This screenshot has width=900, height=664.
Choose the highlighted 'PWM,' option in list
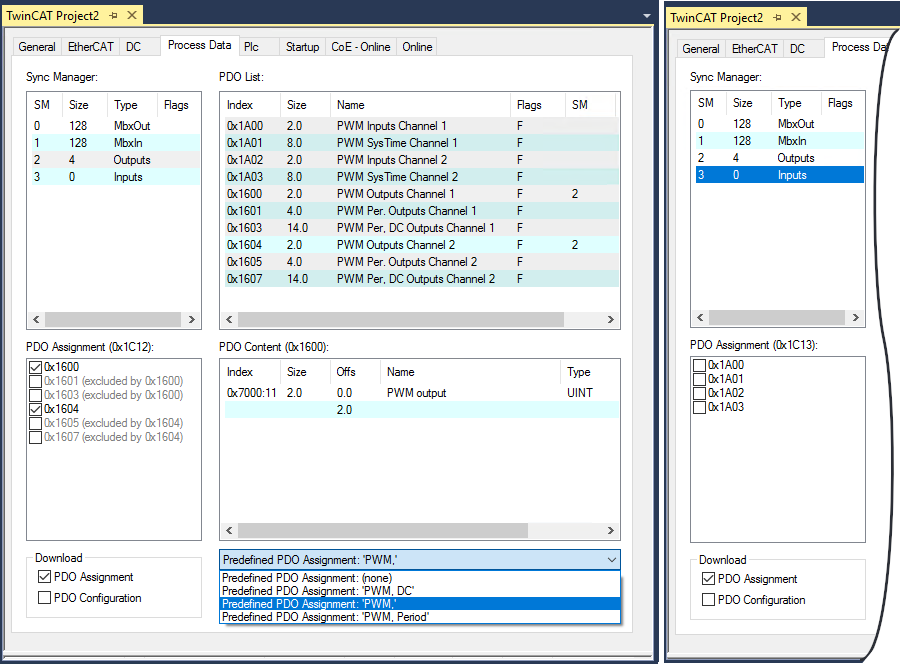click(x=420, y=604)
